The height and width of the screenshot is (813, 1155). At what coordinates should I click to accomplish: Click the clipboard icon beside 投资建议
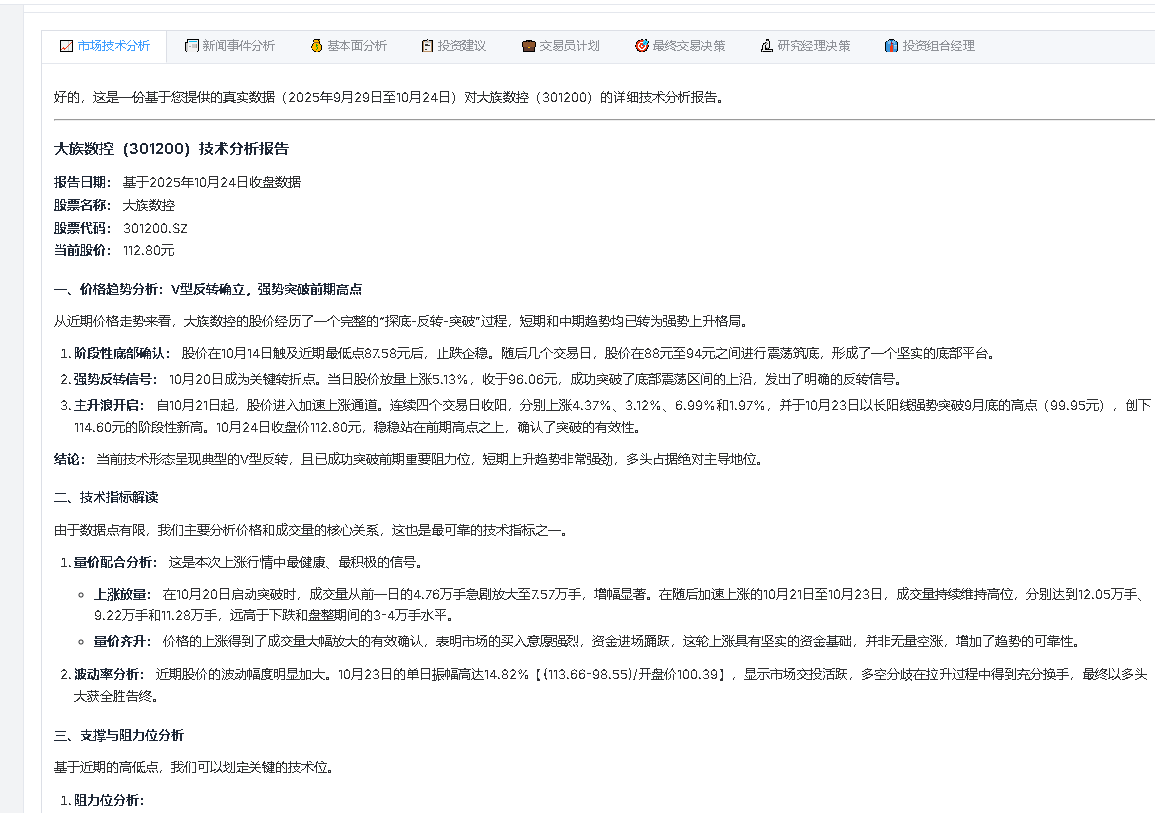click(427, 46)
